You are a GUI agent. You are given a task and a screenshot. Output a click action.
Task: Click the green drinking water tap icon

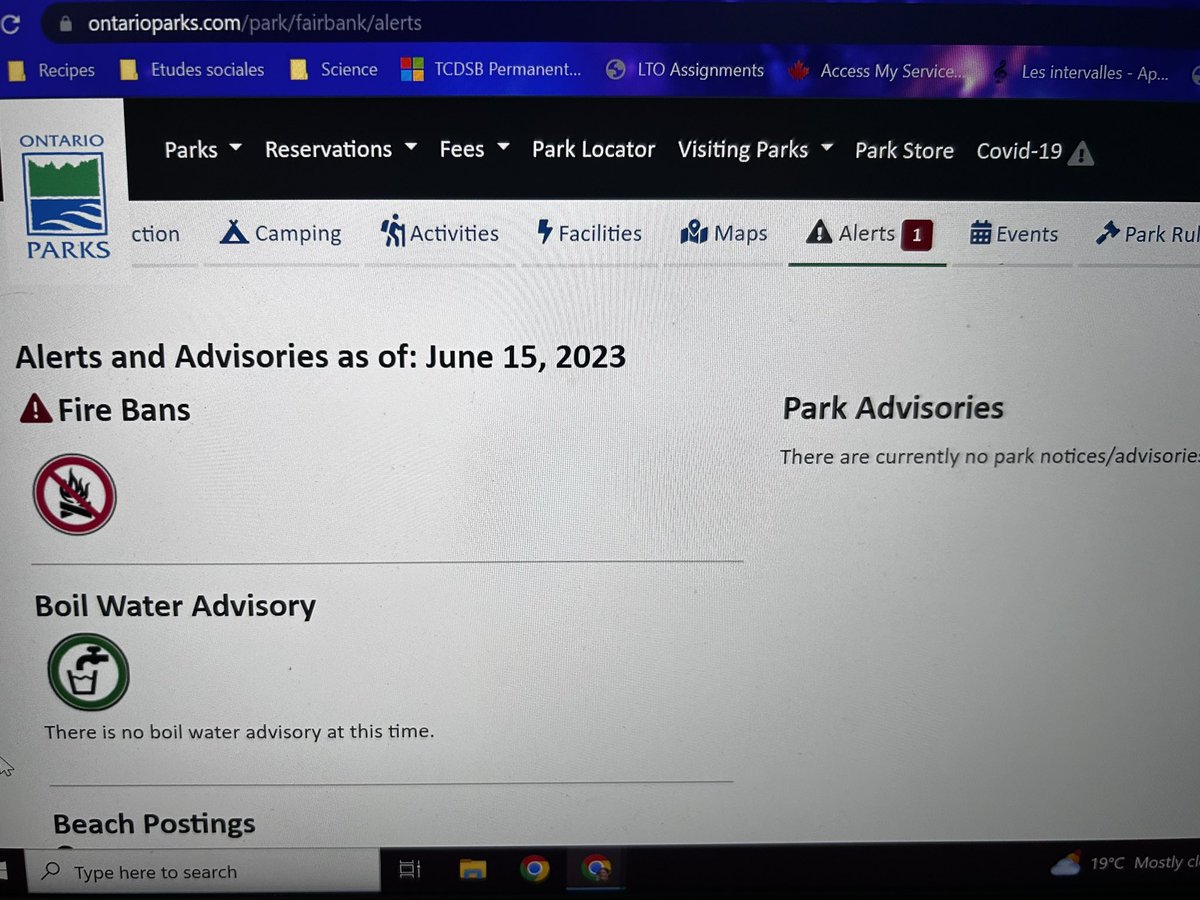[89, 672]
